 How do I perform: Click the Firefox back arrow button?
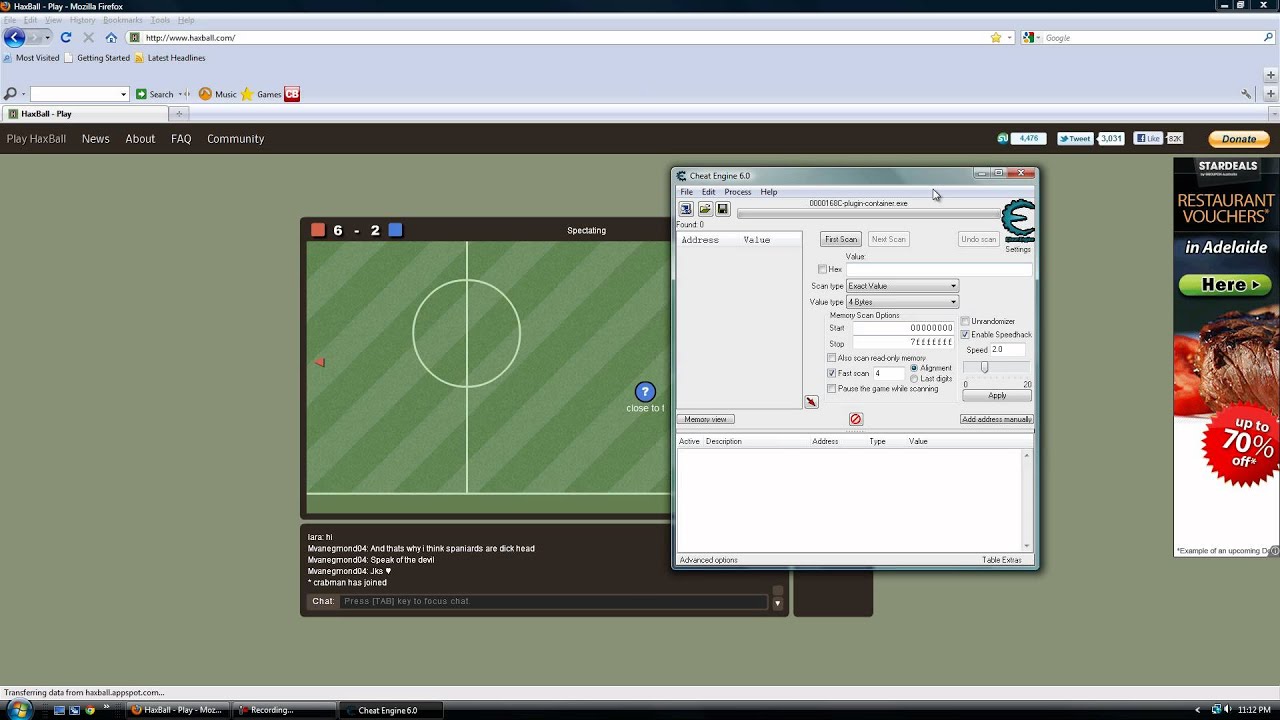coord(14,38)
